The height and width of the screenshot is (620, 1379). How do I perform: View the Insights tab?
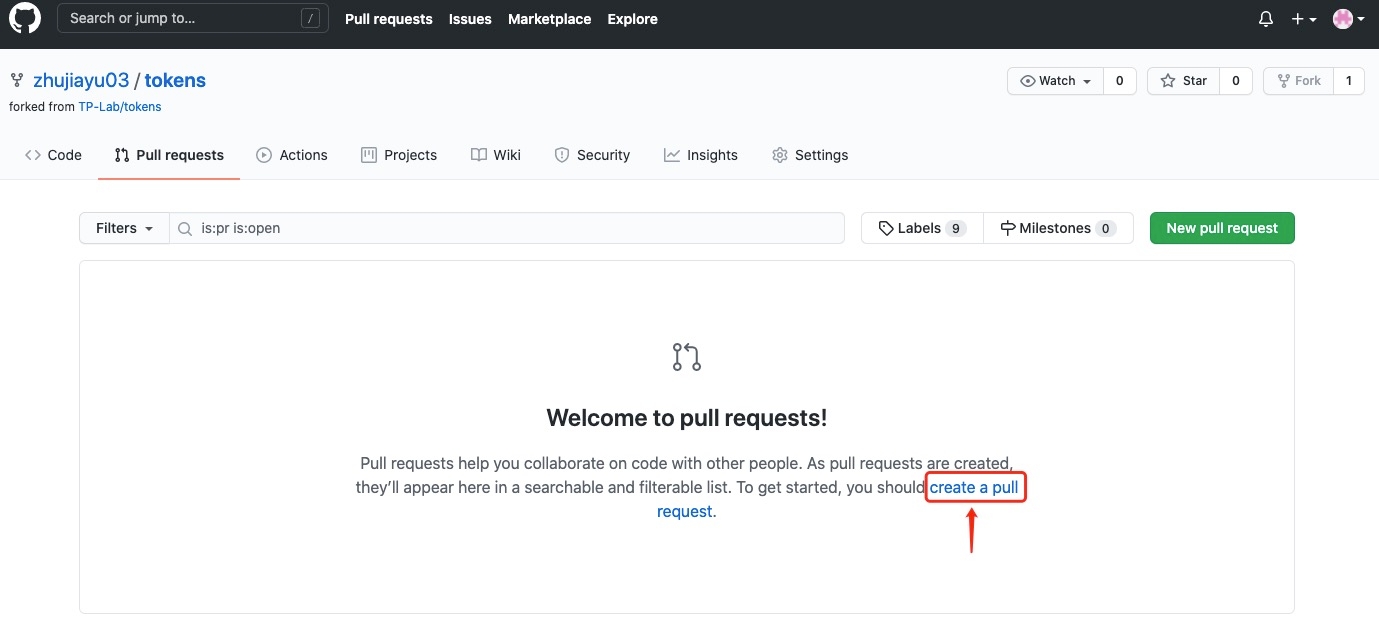[701, 155]
